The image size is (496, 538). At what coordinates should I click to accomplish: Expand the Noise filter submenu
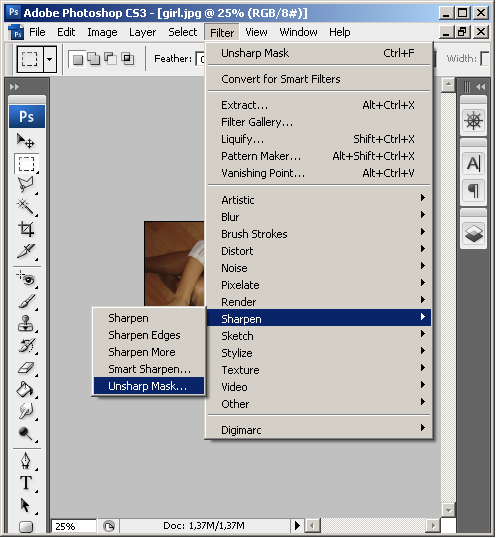[x=319, y=268]
